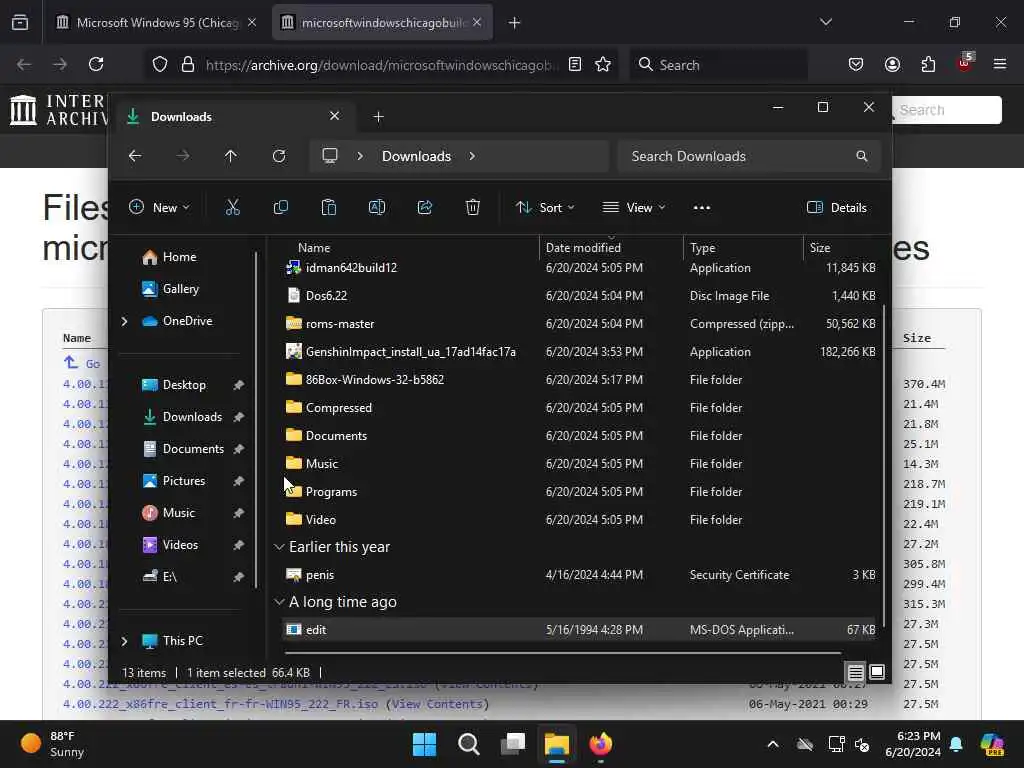Viewport: 1024px width, 768px height.
Task: Open Firefox extensions puzzle icon
Action: 928,64
